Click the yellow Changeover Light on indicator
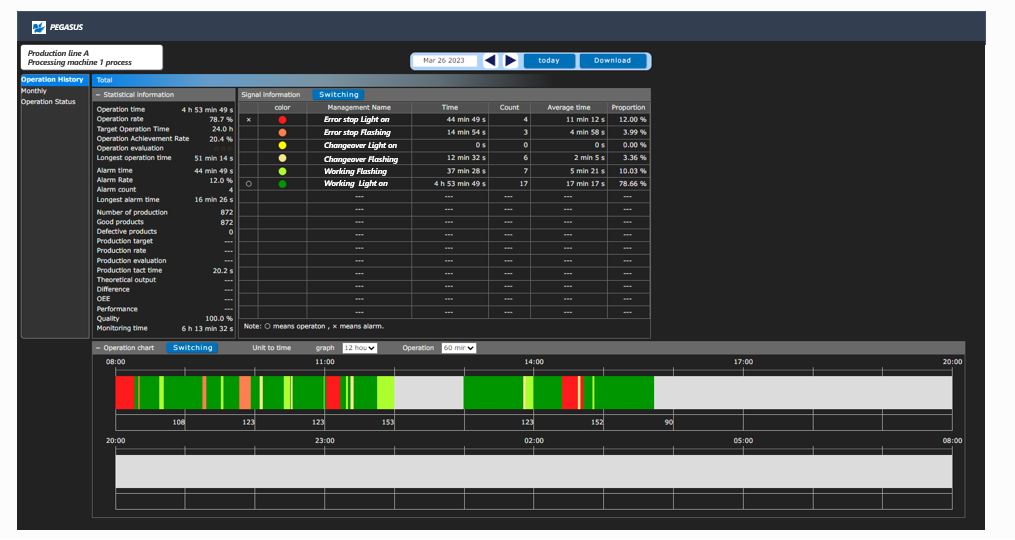1015x540 pixels. (282, 146)
